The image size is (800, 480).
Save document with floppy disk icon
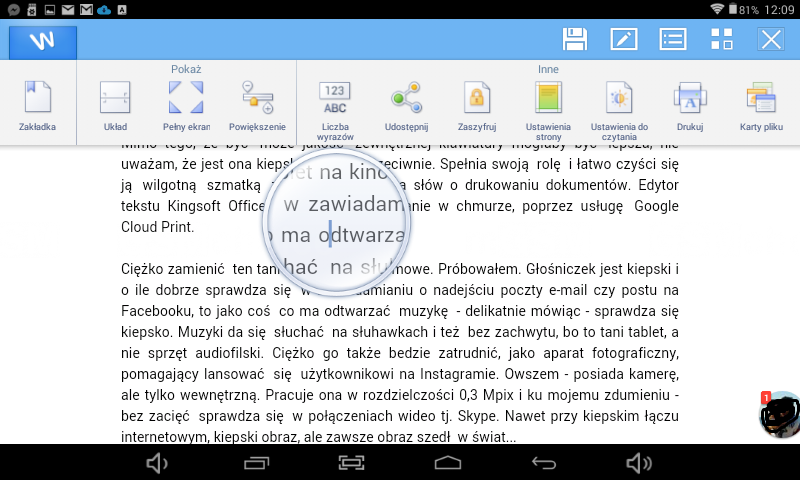[575, 40]
